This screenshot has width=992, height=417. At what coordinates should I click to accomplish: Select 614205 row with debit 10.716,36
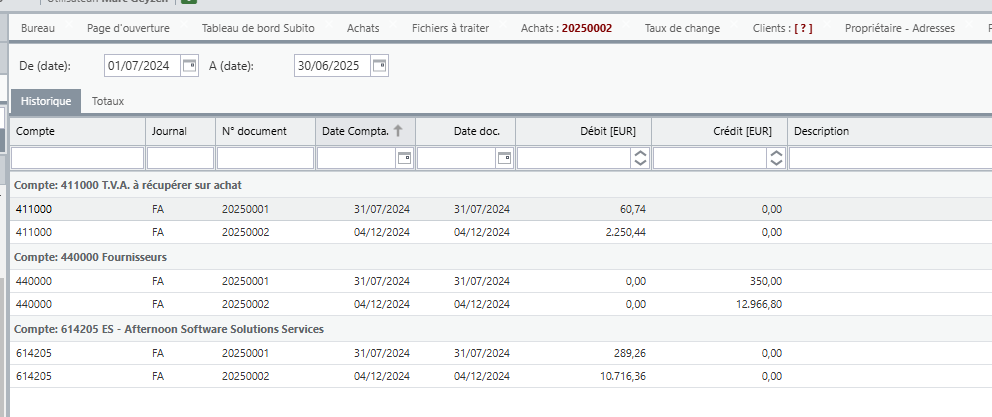click(x=501, y=377)
